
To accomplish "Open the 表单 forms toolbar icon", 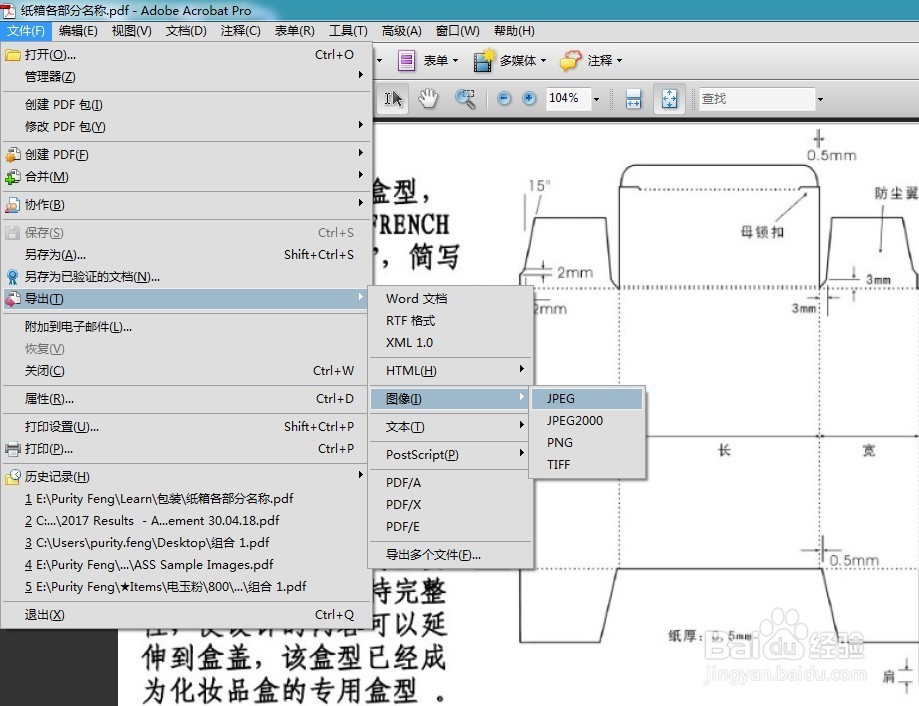I will pyautogui.click(x=406, y=60).
